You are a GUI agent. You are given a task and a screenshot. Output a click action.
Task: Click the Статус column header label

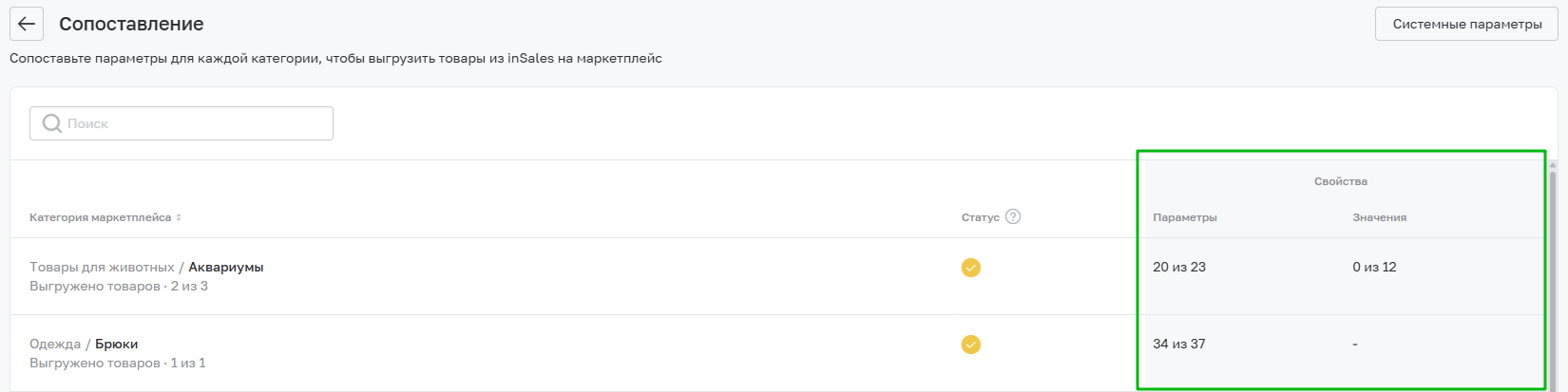[980, 217]
